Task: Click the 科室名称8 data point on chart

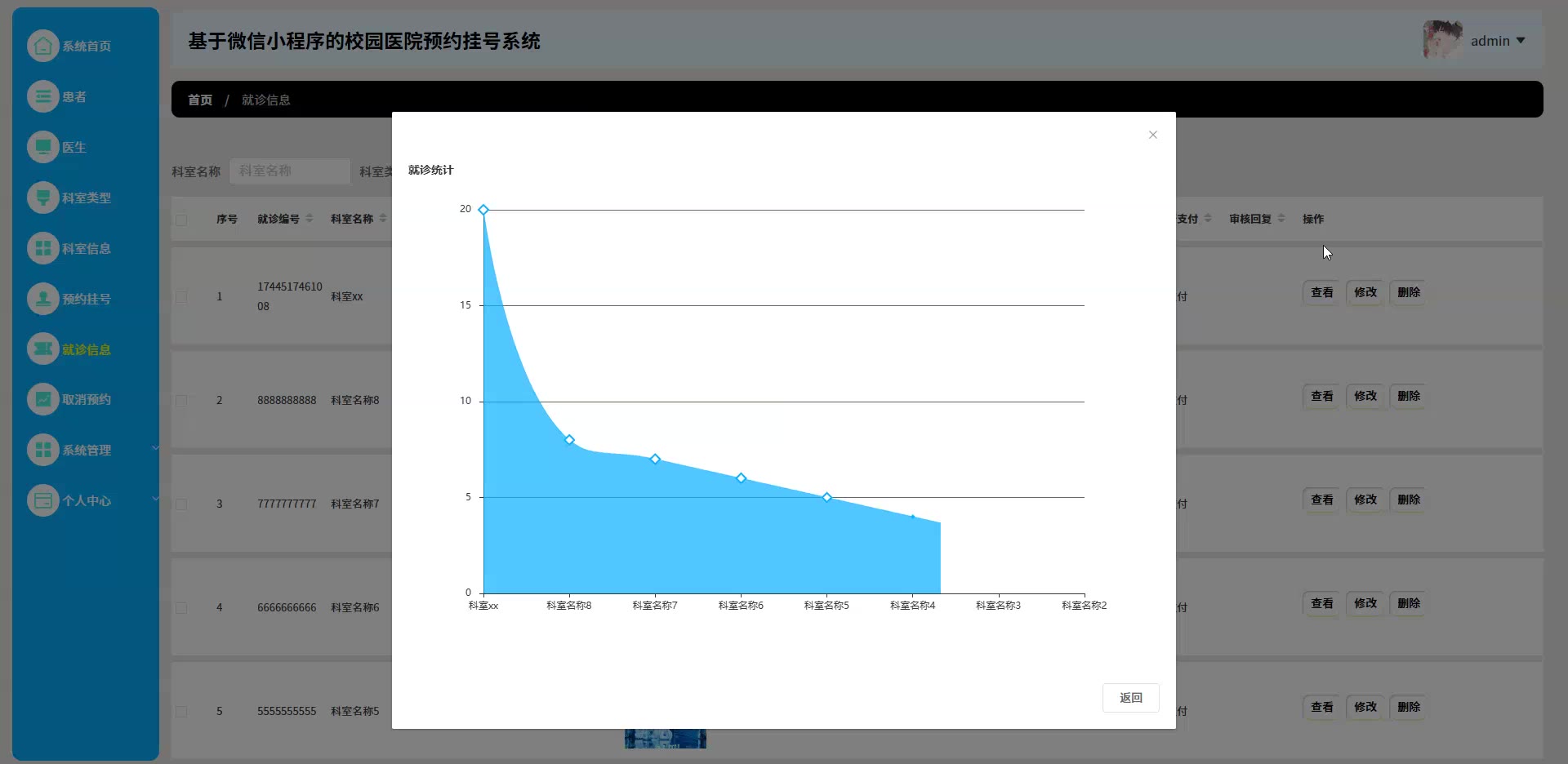Action: click(569, 440)
